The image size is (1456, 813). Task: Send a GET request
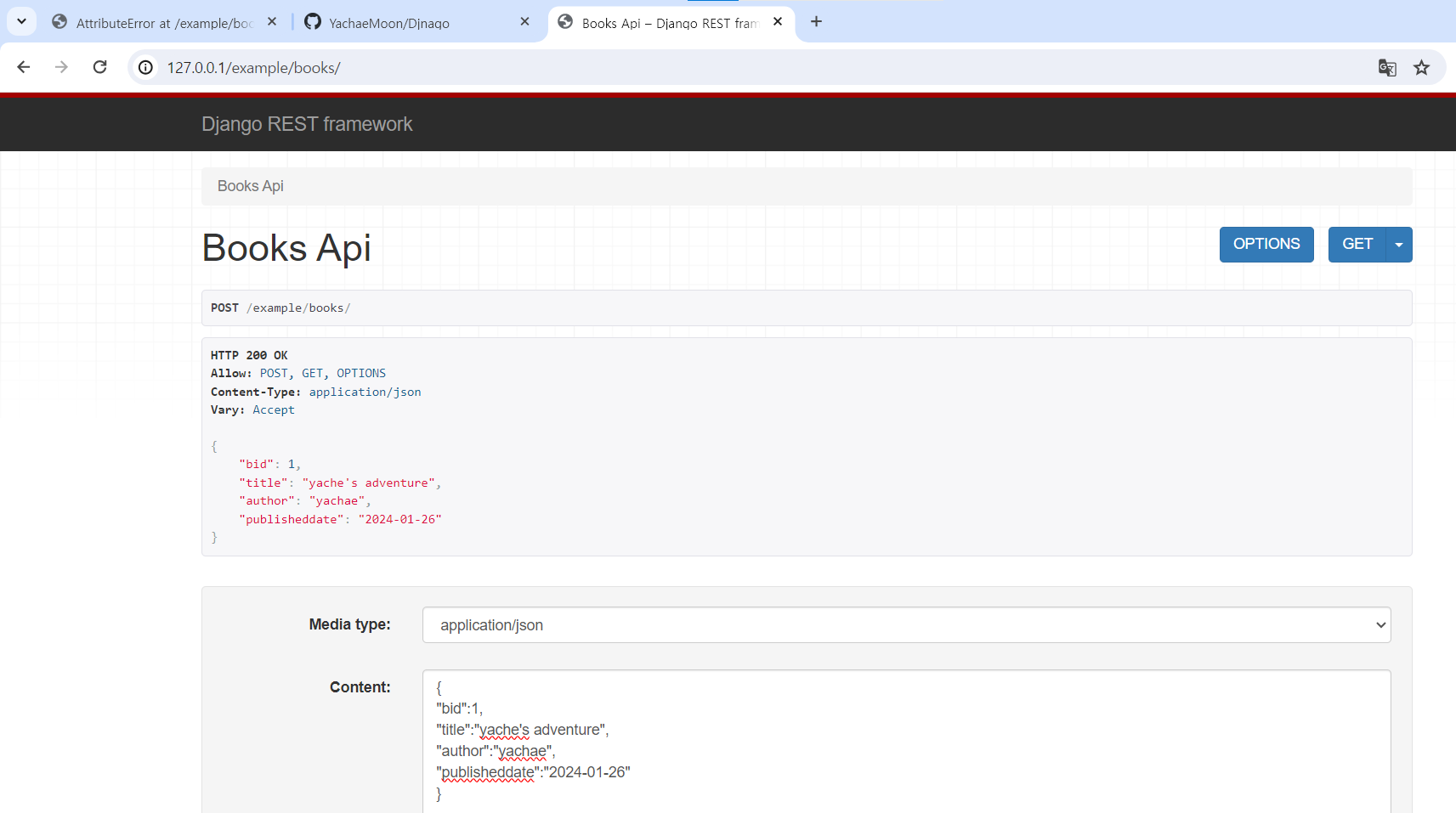[x=1357, y=245]
